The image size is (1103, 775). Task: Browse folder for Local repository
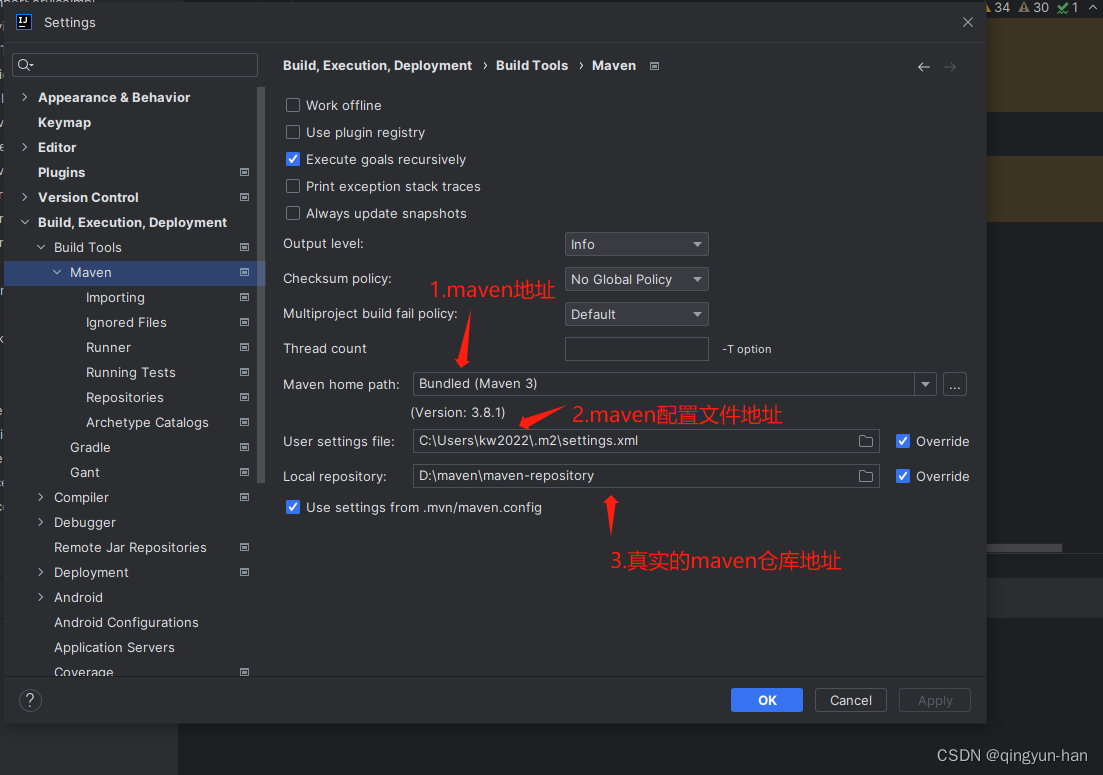point(866,476)
